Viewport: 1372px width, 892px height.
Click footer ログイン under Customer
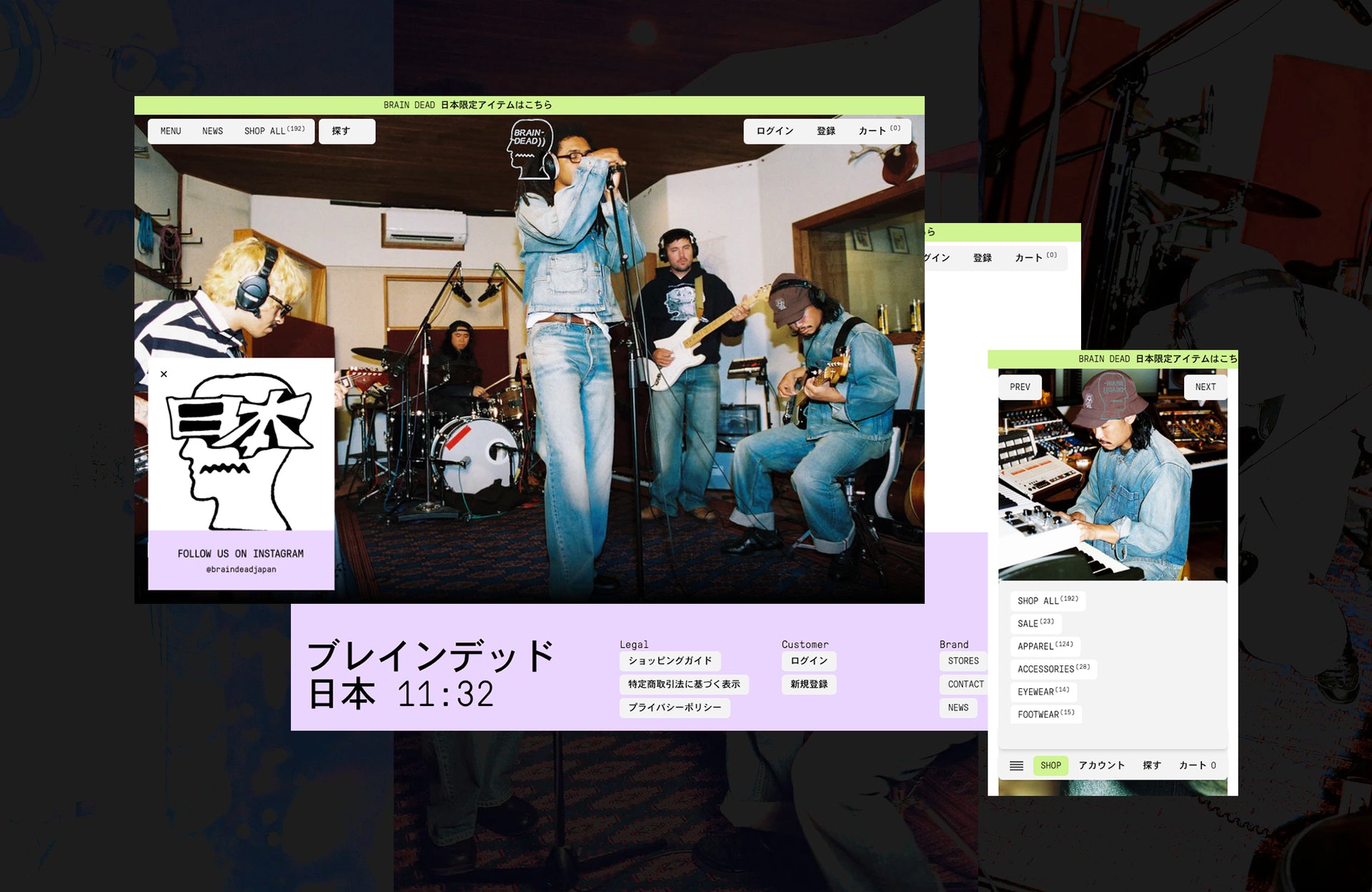[x=809, y=661]
